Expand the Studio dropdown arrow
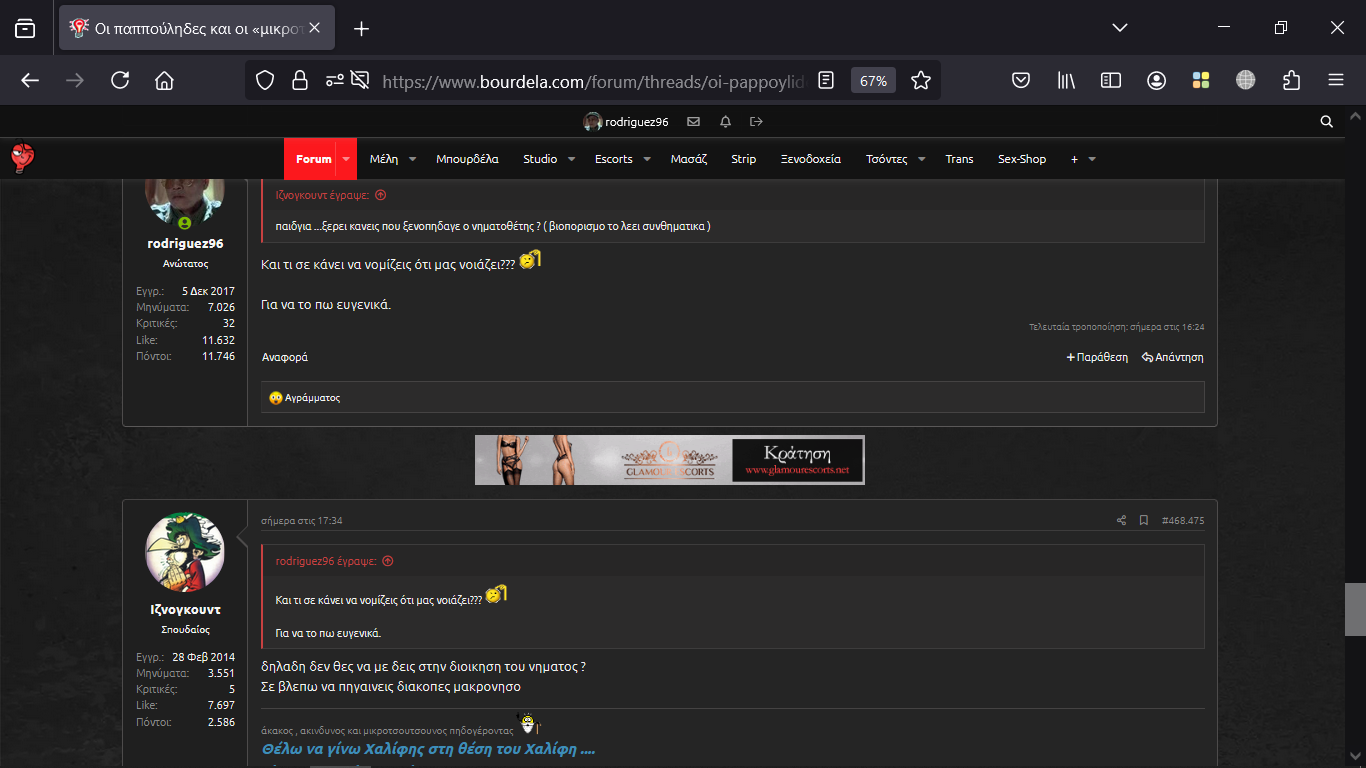Viewport: 1366px width, 768px height. click(x=572, y=159)
